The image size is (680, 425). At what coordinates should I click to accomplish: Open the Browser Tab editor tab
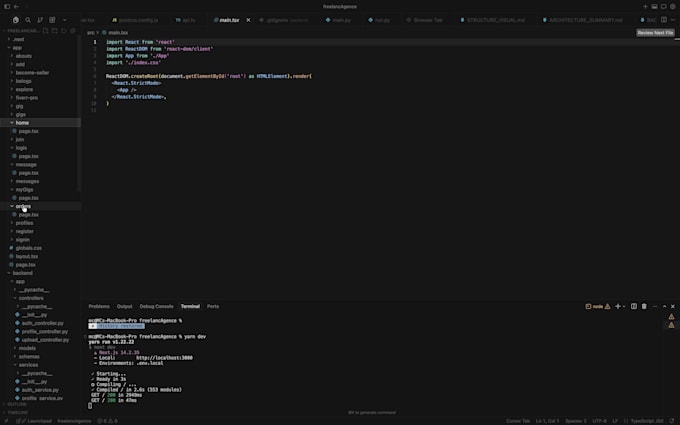425,20
